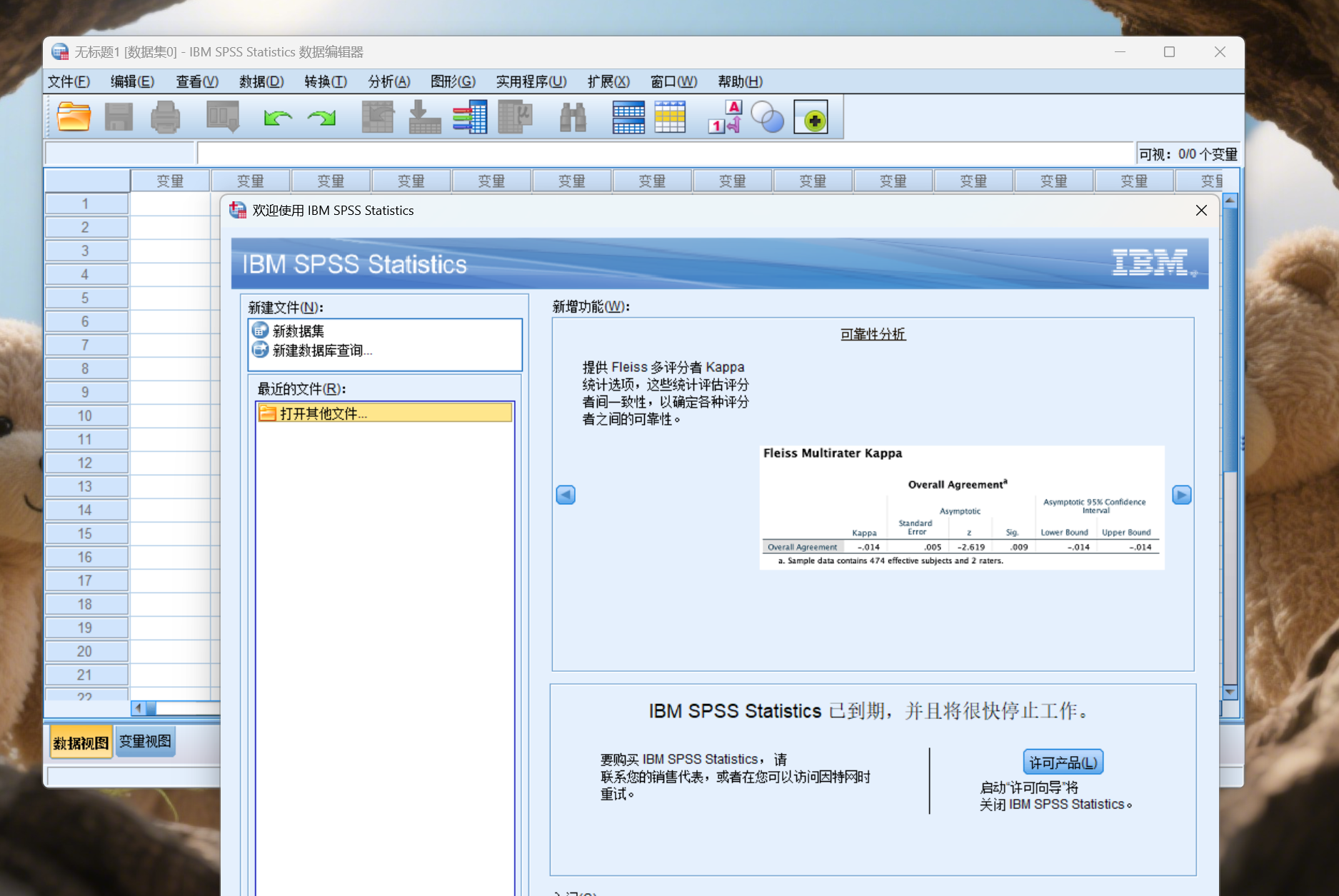
Task: Select 新数据集 in new files list
Action: click(x=299, y=331)
